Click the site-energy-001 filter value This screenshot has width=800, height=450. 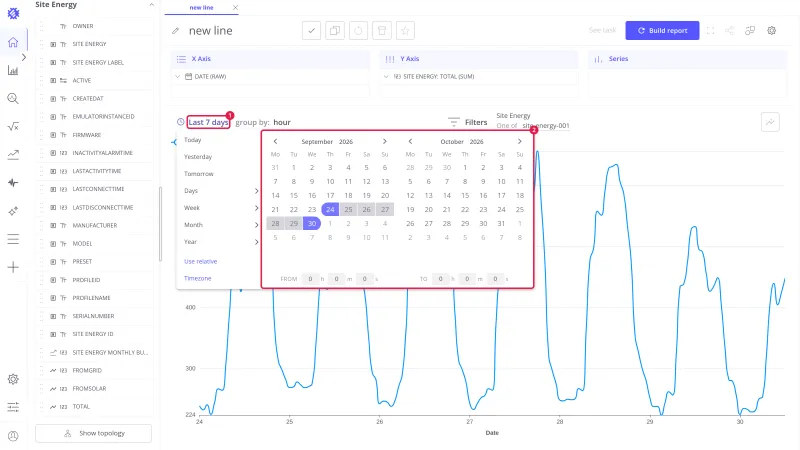(x=546, y=126)
